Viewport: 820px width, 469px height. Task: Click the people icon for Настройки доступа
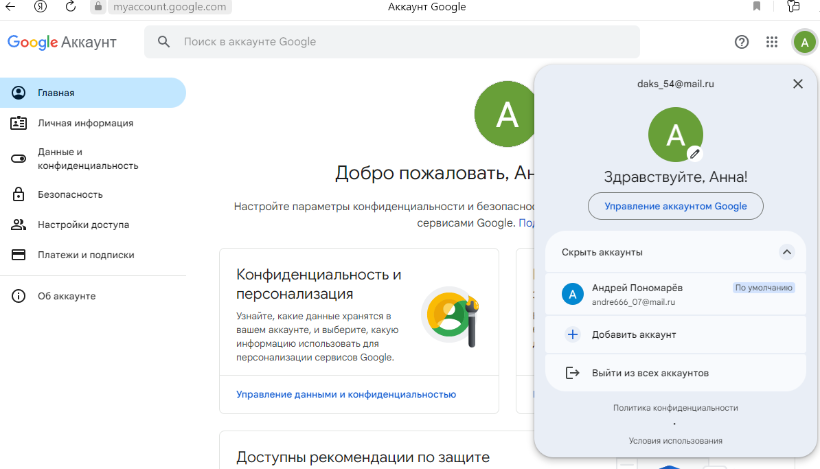click(x=18, y=224)
